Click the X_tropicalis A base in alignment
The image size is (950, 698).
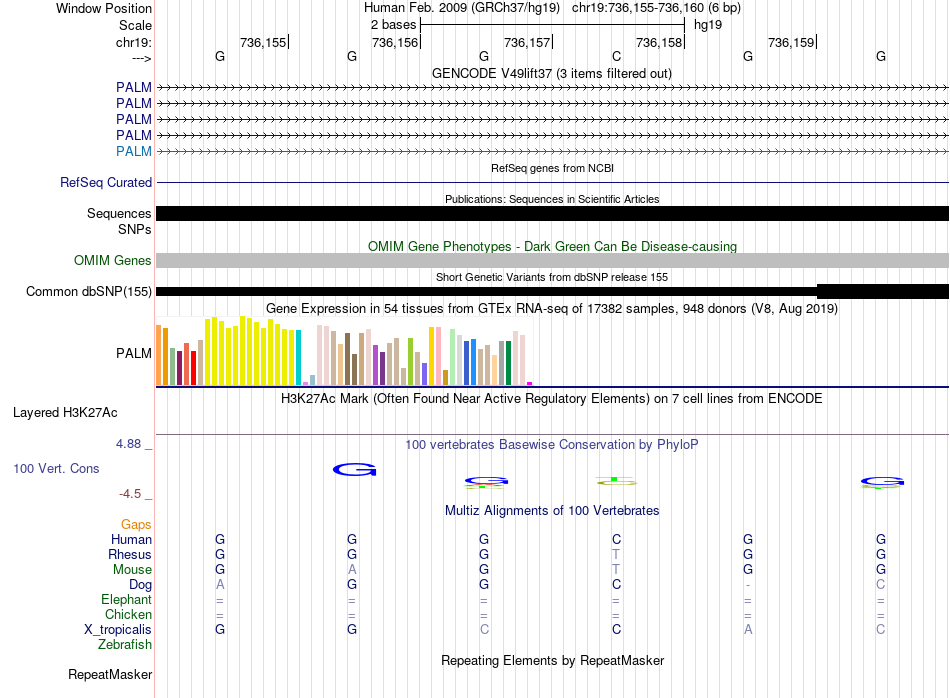748,630
